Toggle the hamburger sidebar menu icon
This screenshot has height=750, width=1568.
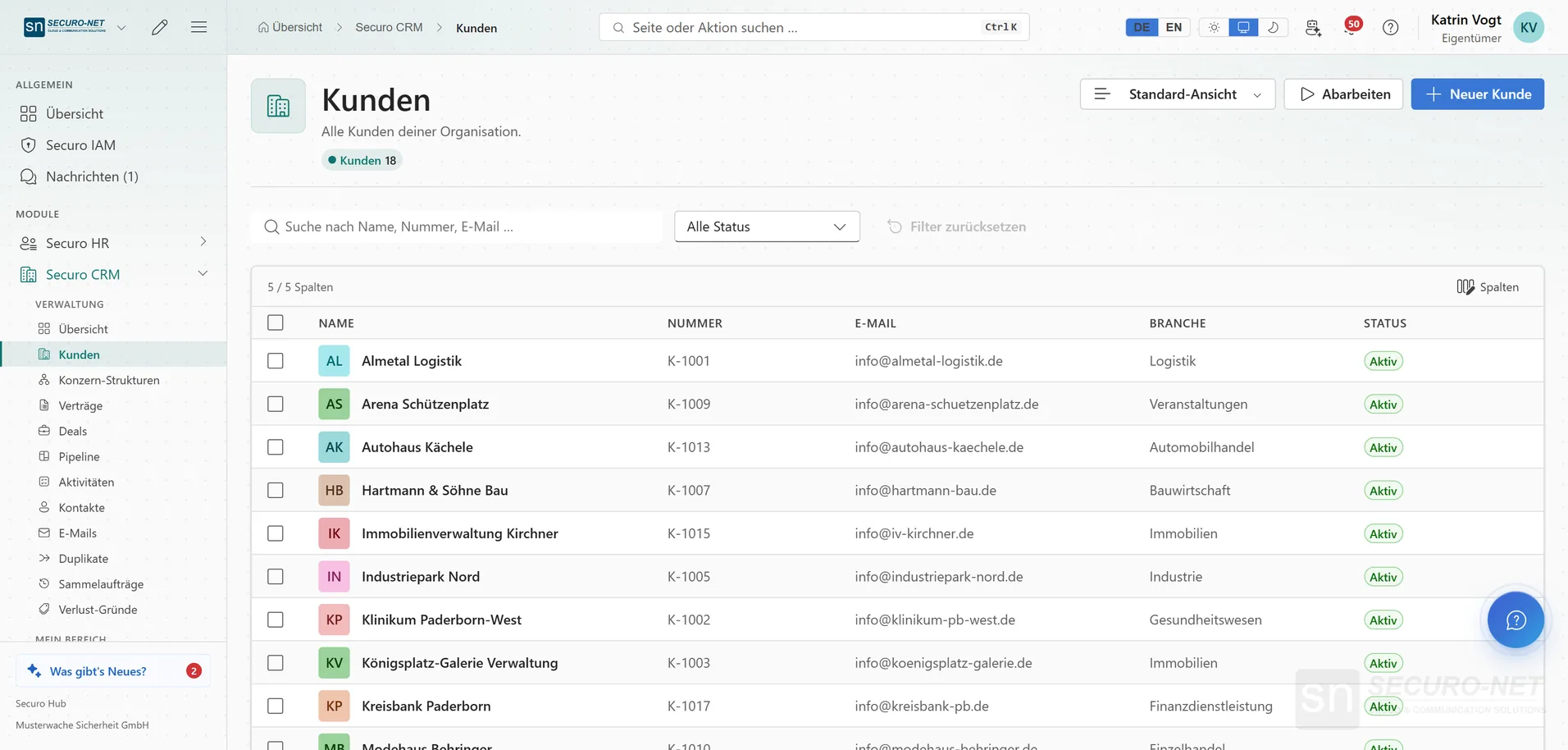[x=198, y=27]
